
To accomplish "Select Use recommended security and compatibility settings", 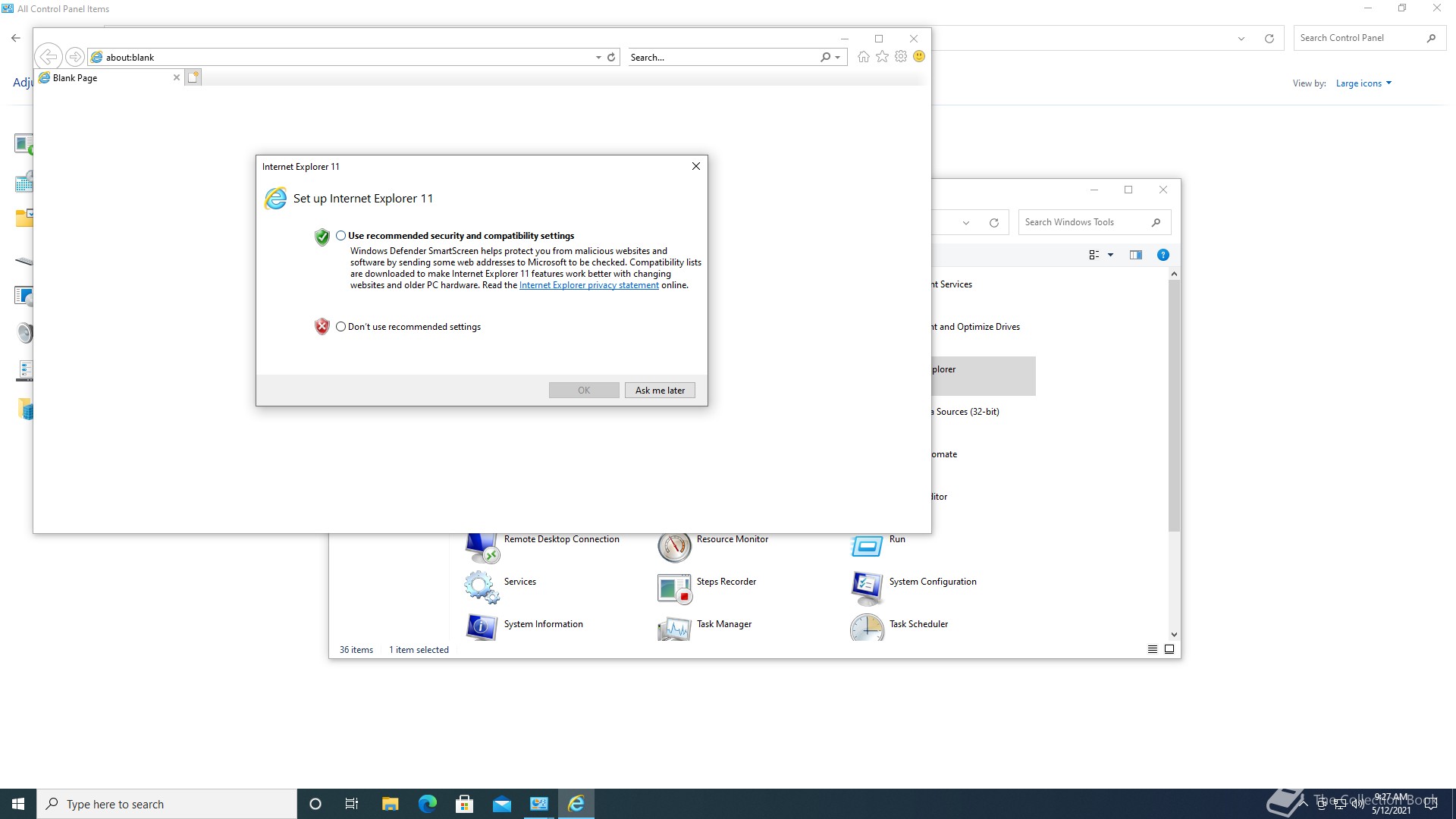I will [x=340, y=236].
